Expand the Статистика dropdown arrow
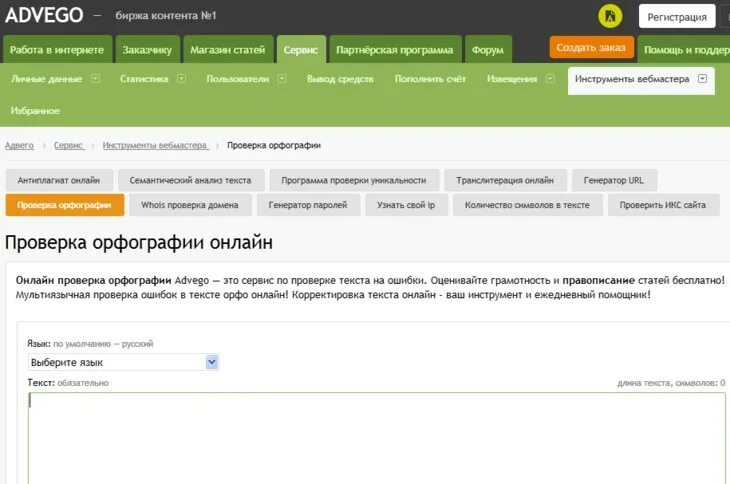 pyautogui.click(x=182, y=79)
